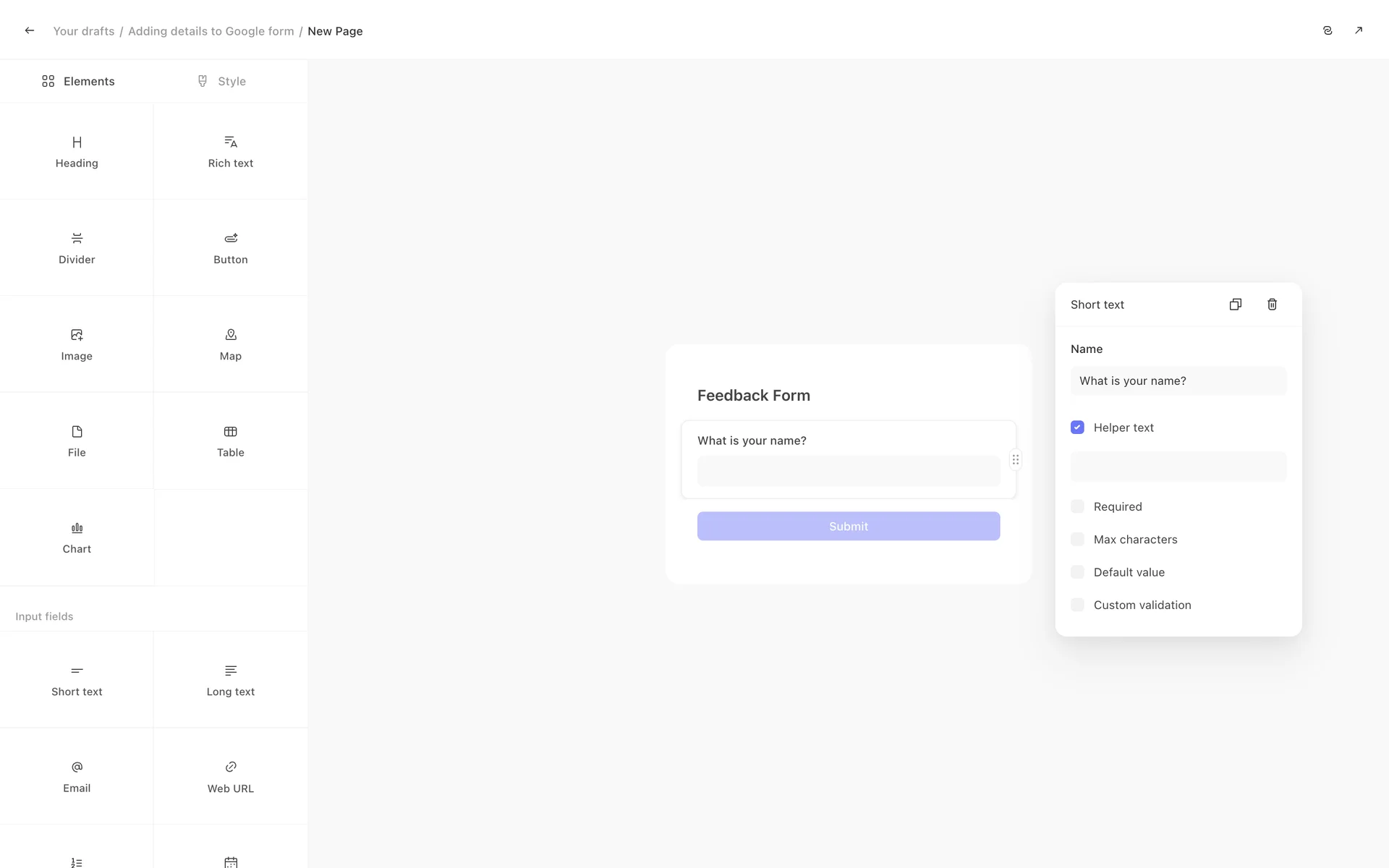The height and width of the screenshot is (868, 1389).
Task: Open preview via arrow icon top right
Action: point(1358,30)
